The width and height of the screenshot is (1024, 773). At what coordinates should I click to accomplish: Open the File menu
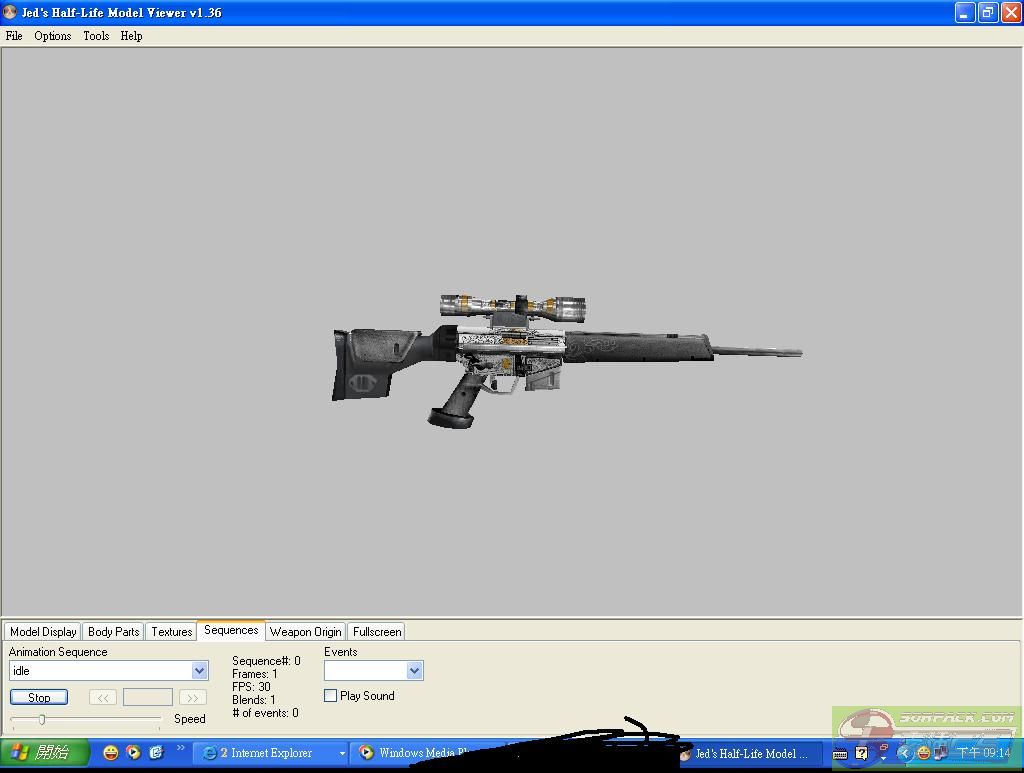coord(14,36)
